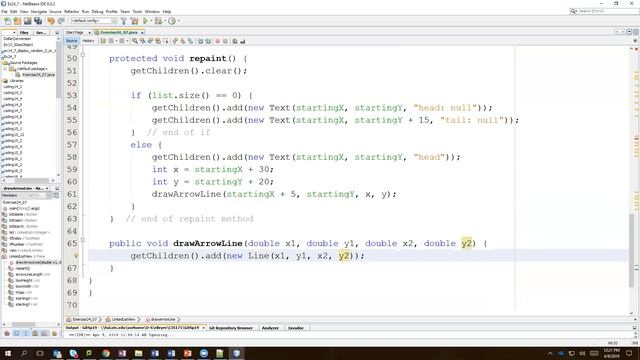The image size is (640, 360).
Task: Click Exercise24_07 in editor breadcrumb
Action: (85, 319)
